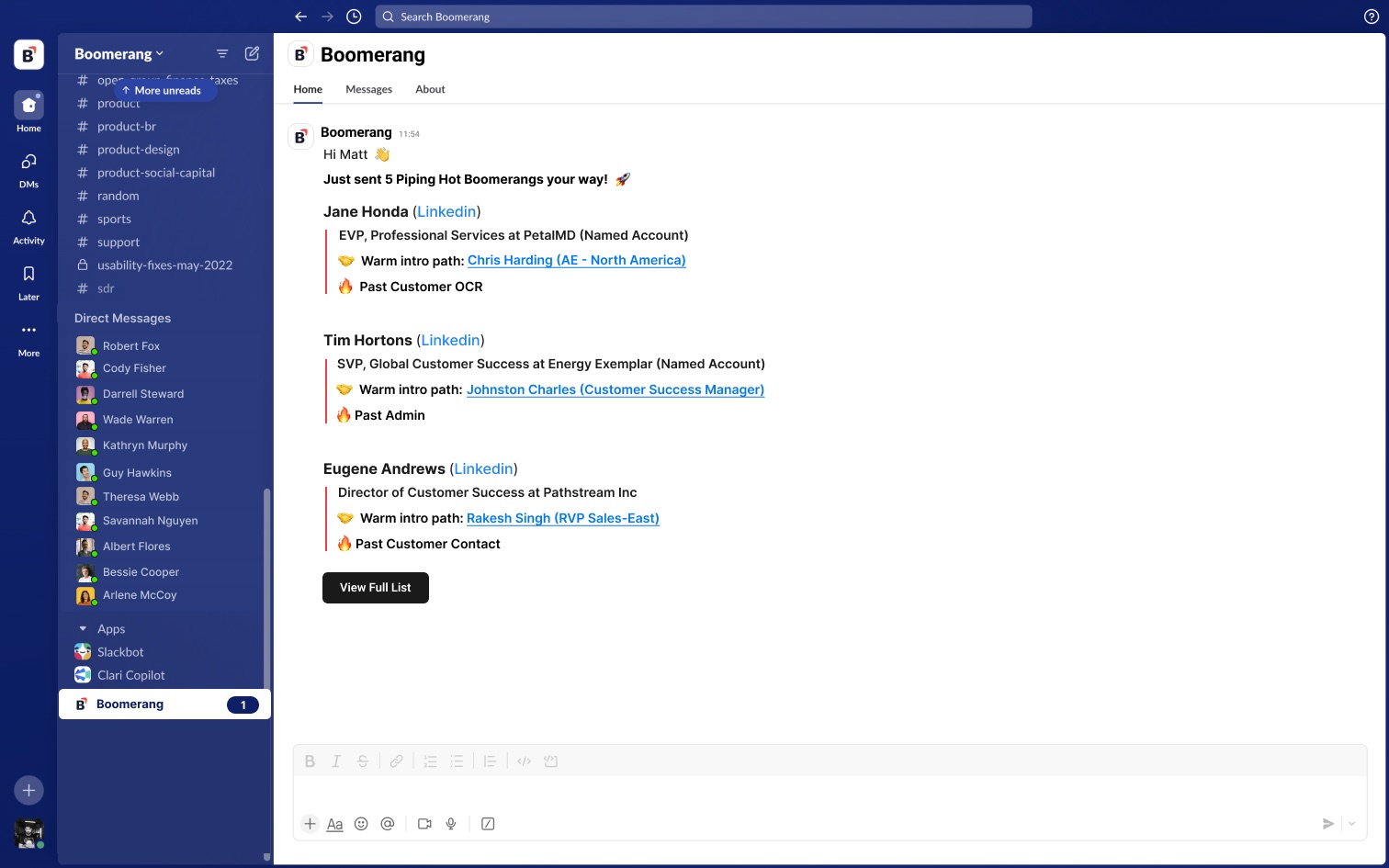1389x868 pixels.
Task: Open More ellipsis in the rail
Action: tap(28, 338)
